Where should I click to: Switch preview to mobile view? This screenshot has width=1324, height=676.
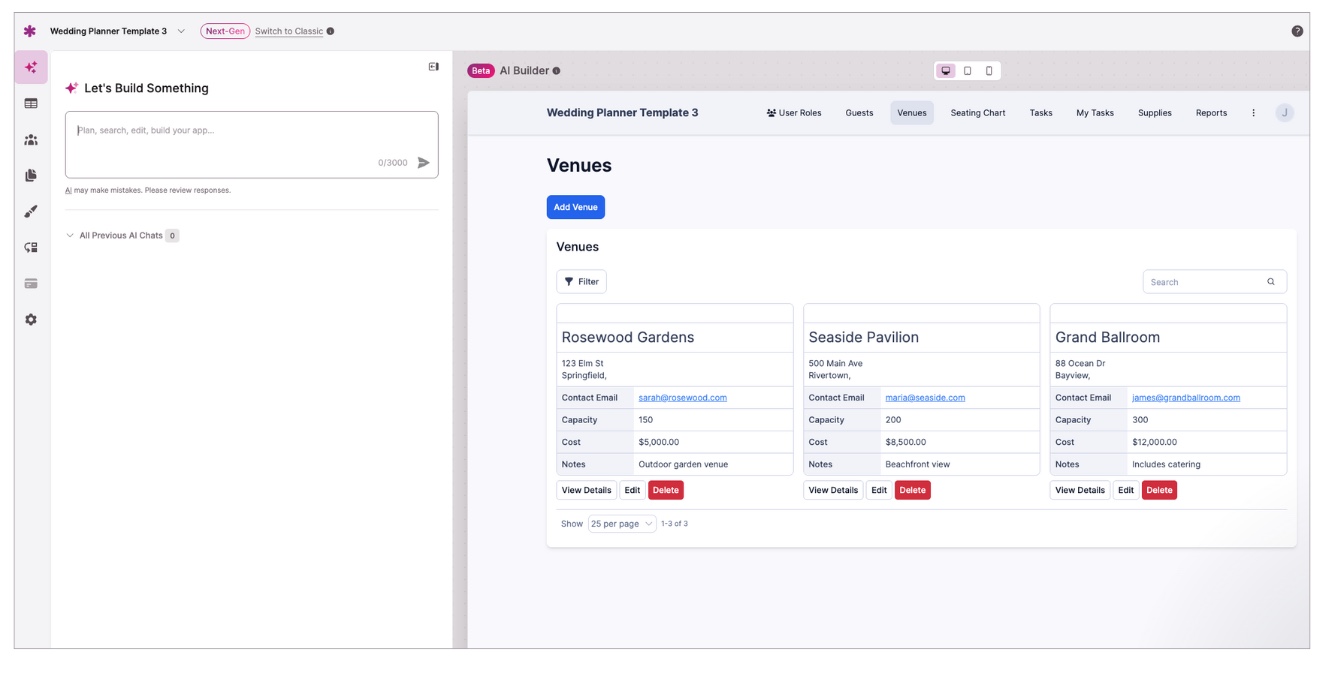[989, 71]
